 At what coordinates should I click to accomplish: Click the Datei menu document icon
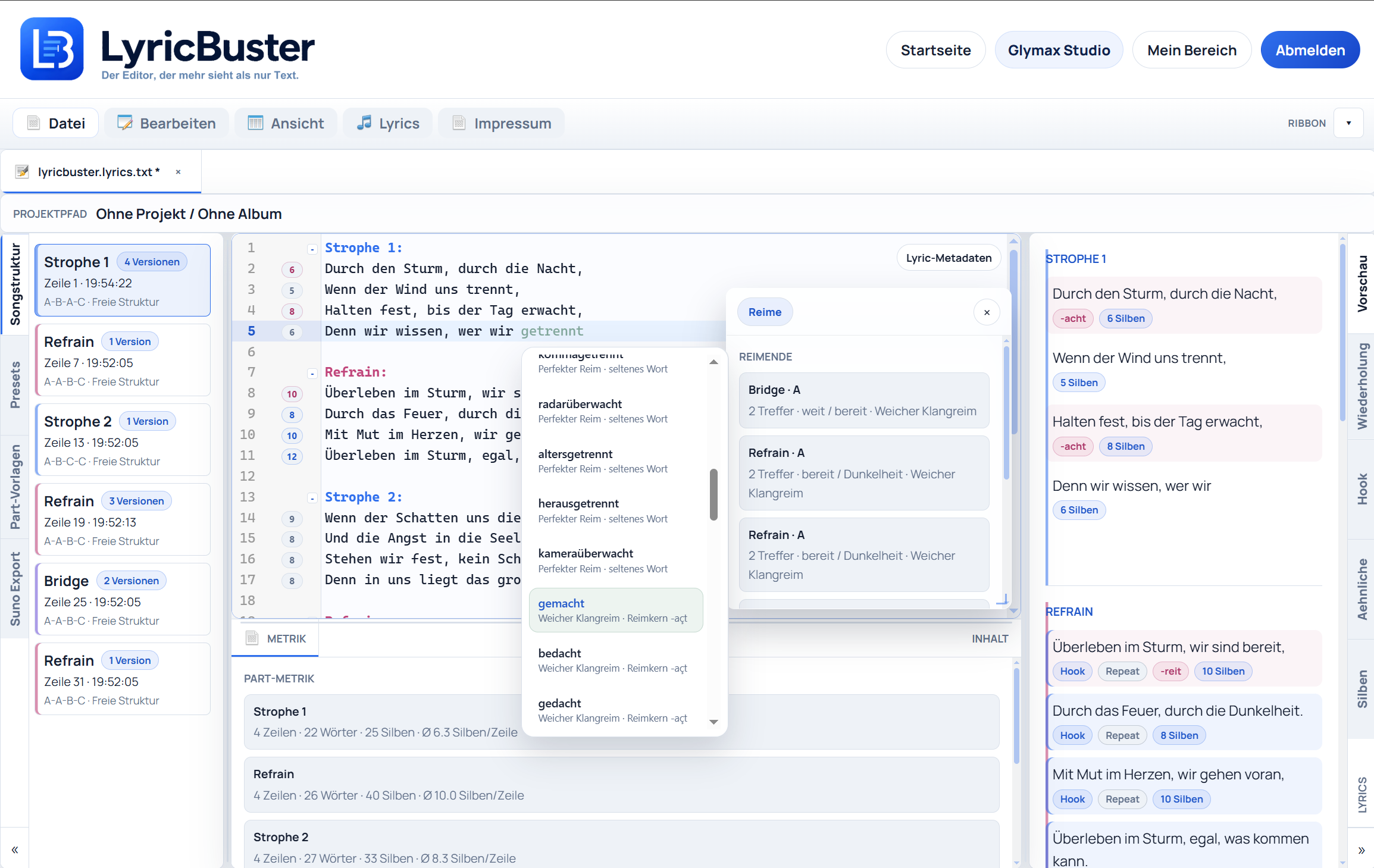(x=34, y=123)
